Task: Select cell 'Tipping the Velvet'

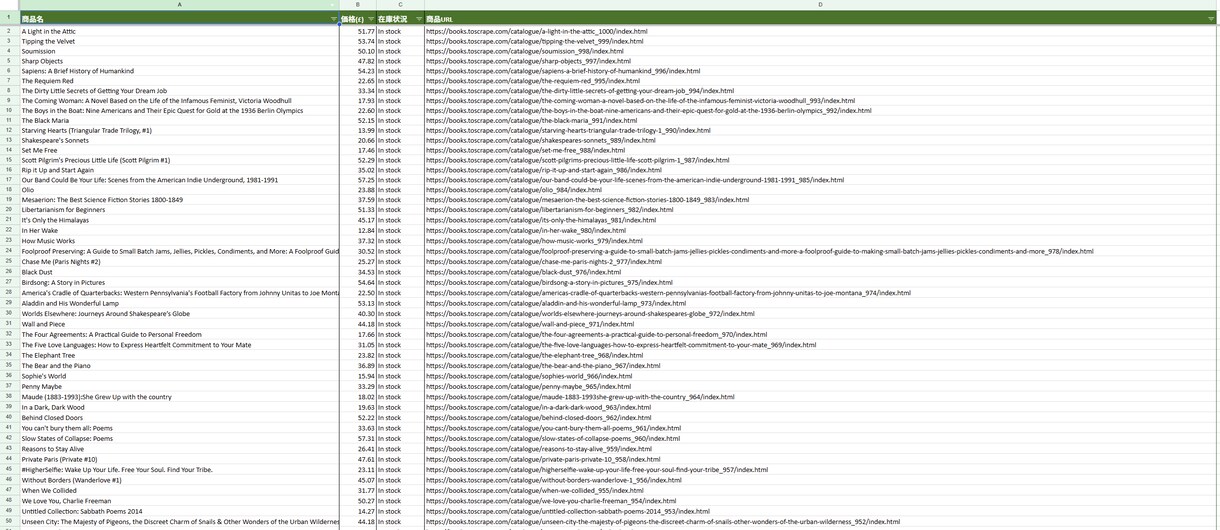Action: point(179,41)
